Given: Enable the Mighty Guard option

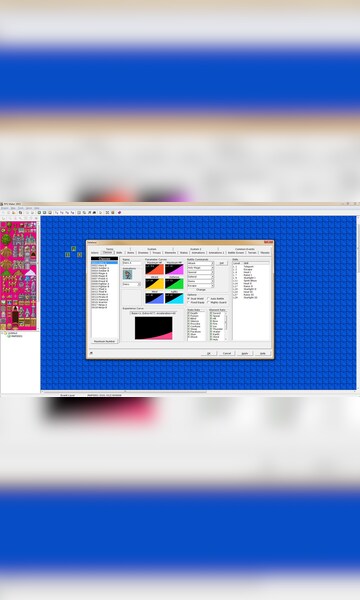Looking at the screenshot, I should pos(208,302).
